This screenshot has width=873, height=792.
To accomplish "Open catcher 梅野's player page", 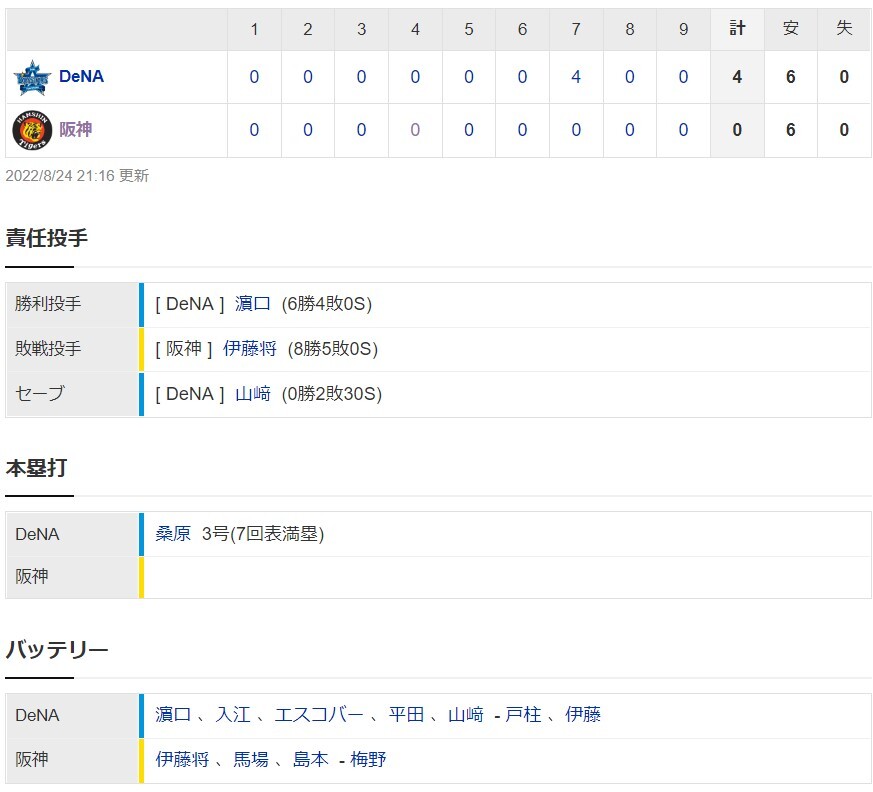I will click(x=368, y=760).
